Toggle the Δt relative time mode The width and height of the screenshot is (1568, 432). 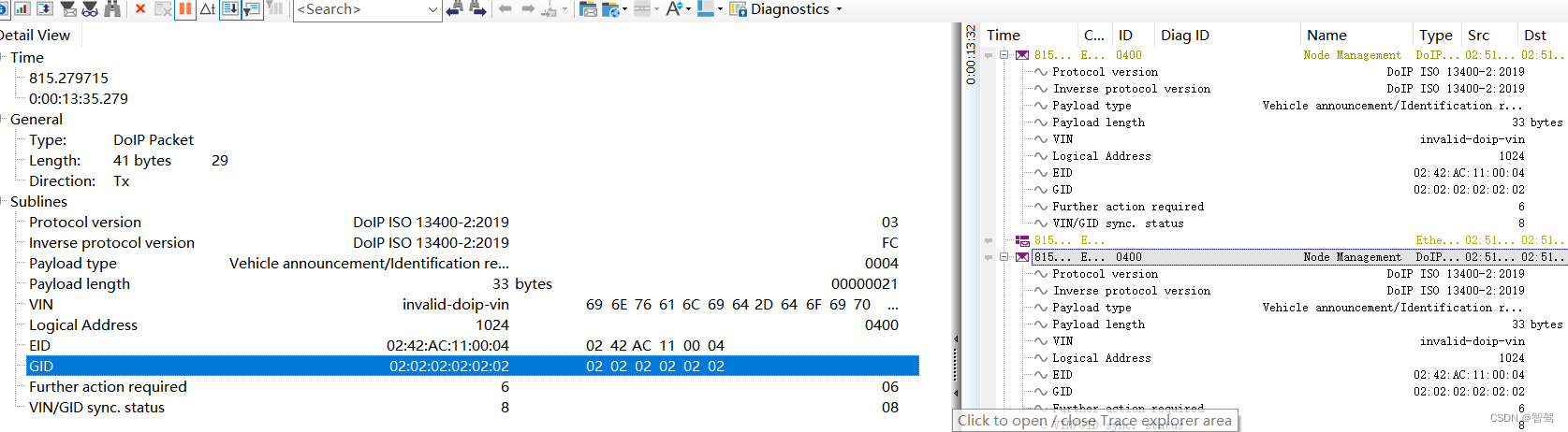[208, 8]
